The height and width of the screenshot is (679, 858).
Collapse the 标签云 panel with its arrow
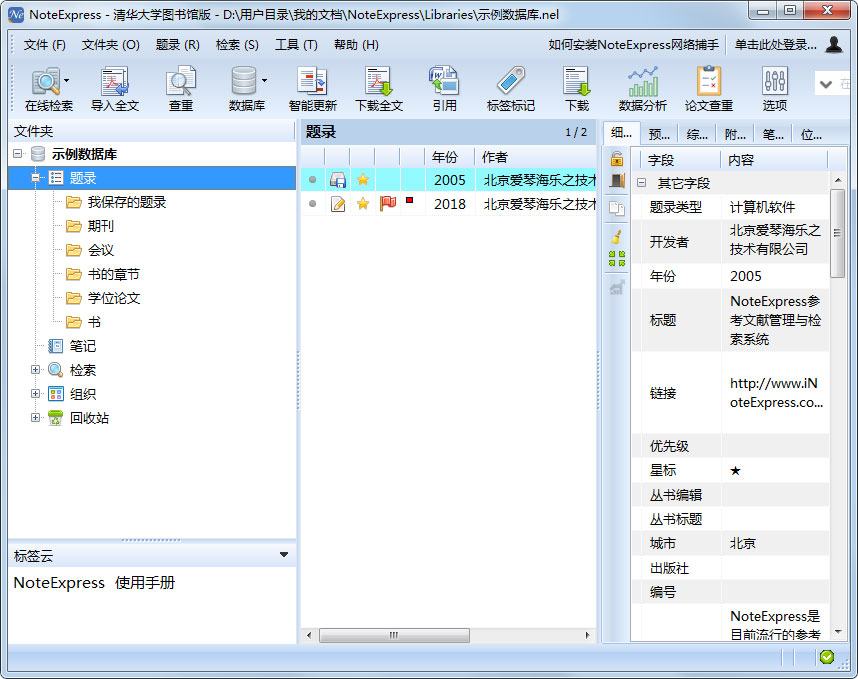click(x=284, y=553)
